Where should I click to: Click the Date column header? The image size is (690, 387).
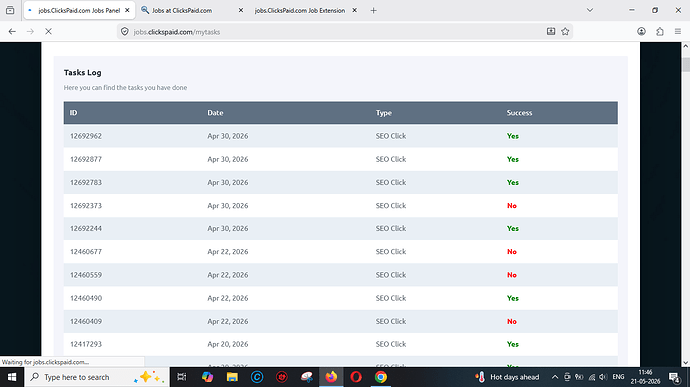pos(215,113)
